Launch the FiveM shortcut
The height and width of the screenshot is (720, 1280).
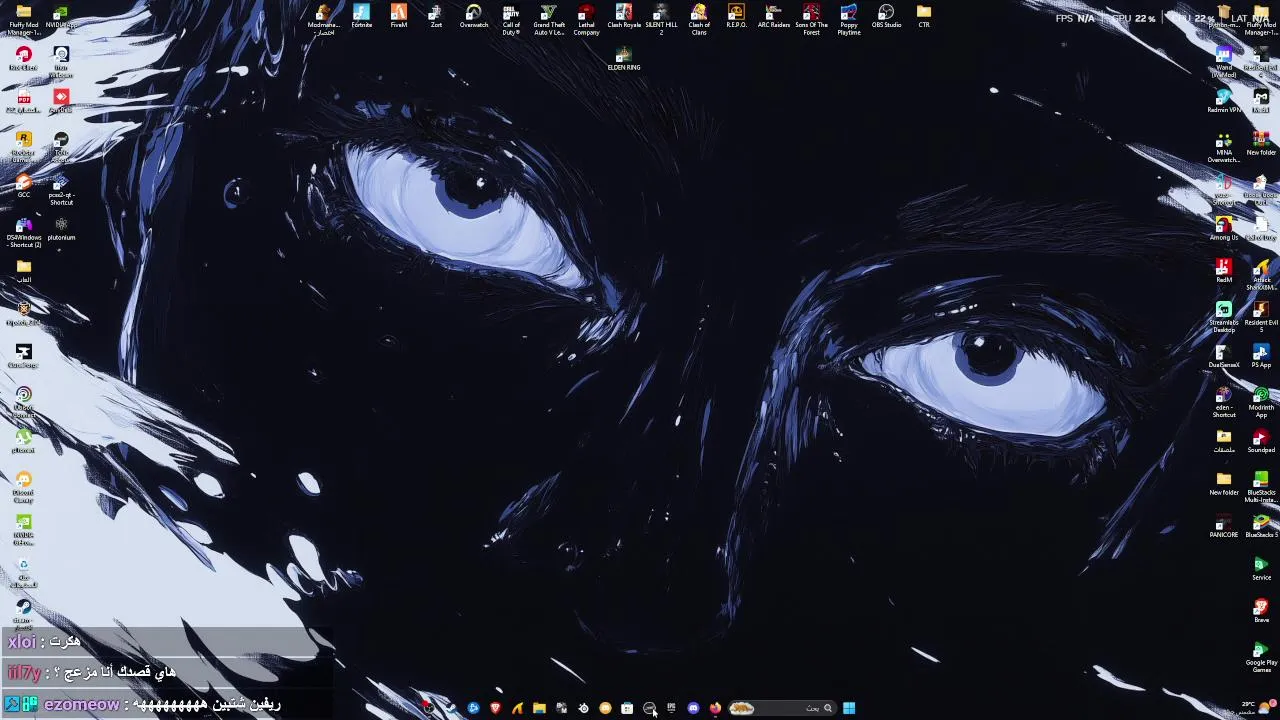[399, 18]
